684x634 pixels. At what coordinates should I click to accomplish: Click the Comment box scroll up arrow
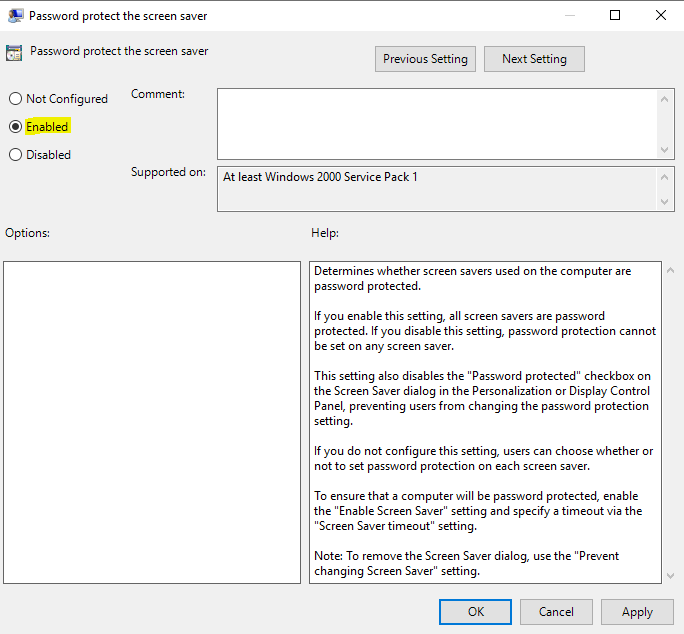[666, 98]
